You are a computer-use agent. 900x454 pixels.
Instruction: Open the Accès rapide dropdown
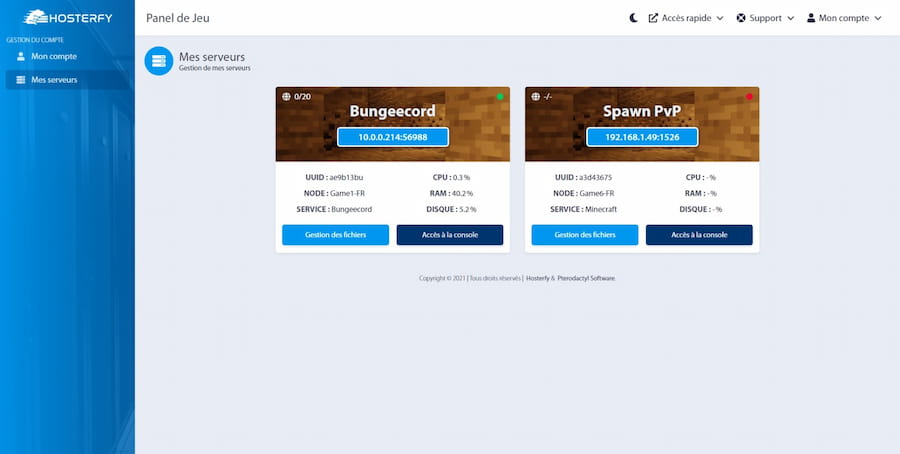pos(686,18)
